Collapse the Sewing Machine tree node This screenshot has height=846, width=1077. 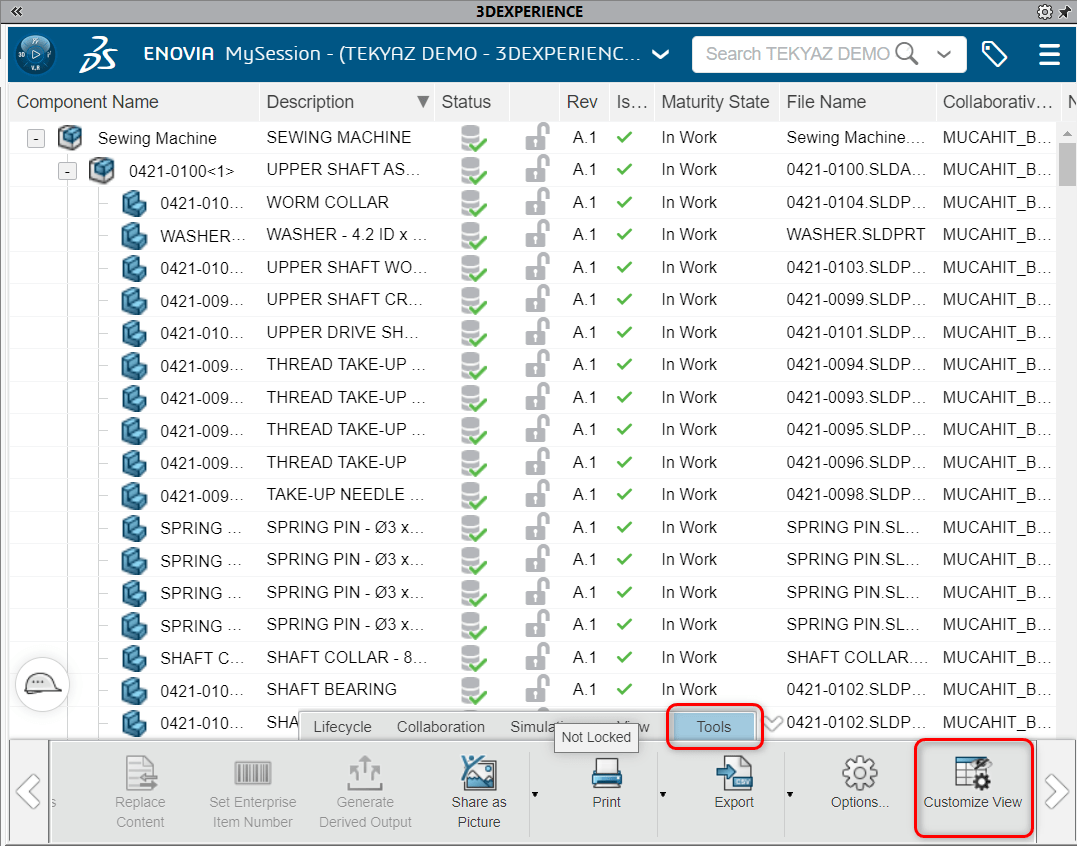point(36,138)
